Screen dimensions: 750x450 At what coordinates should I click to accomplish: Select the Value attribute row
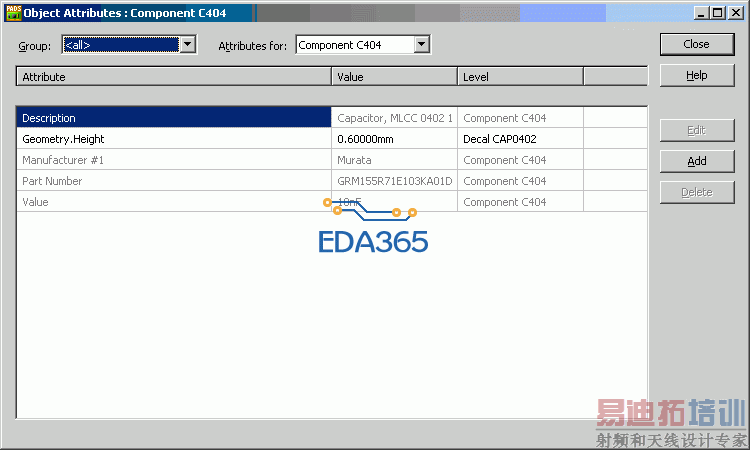(x=332, y=202)
